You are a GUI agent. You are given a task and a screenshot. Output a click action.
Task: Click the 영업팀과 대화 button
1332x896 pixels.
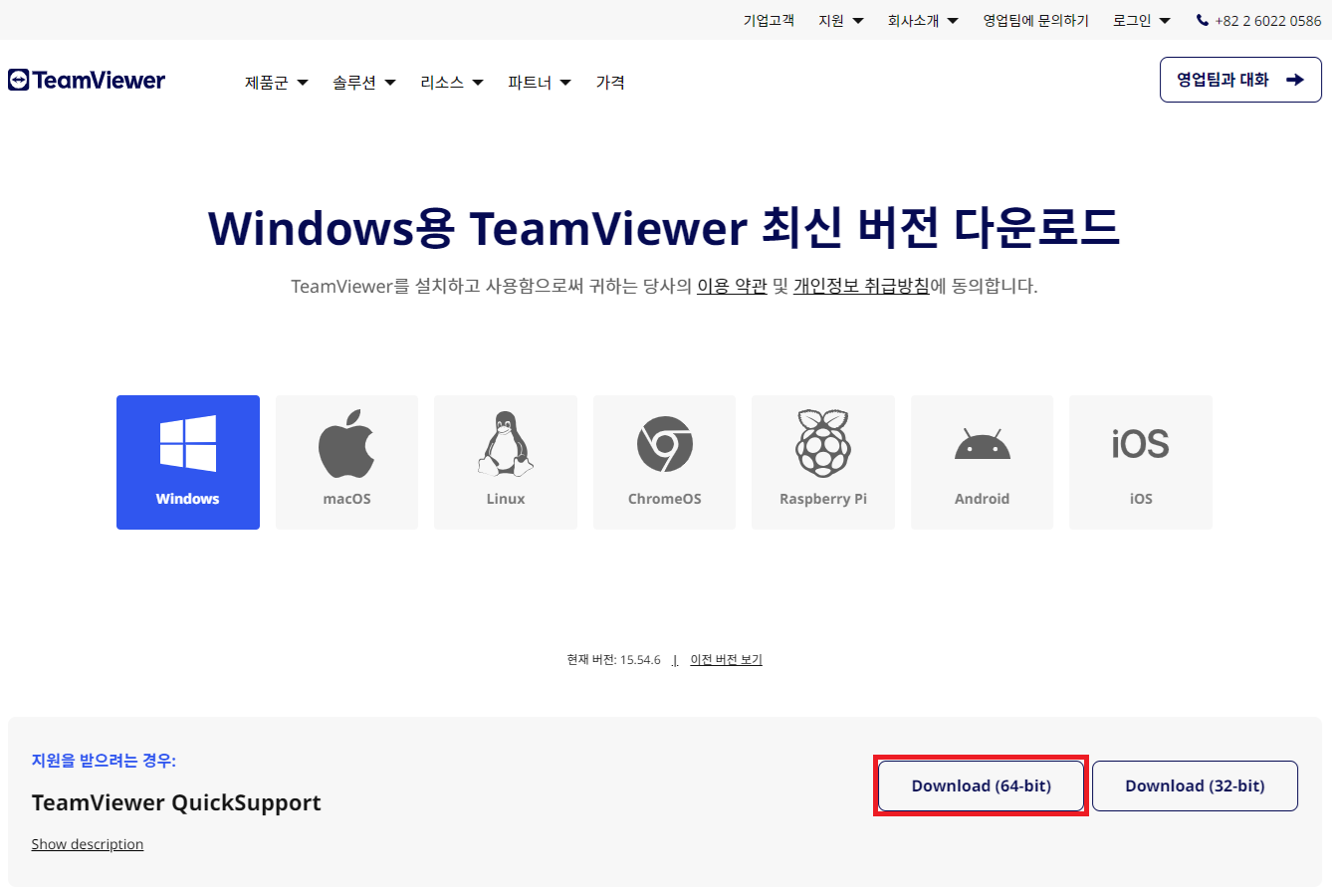(1240, 80)
